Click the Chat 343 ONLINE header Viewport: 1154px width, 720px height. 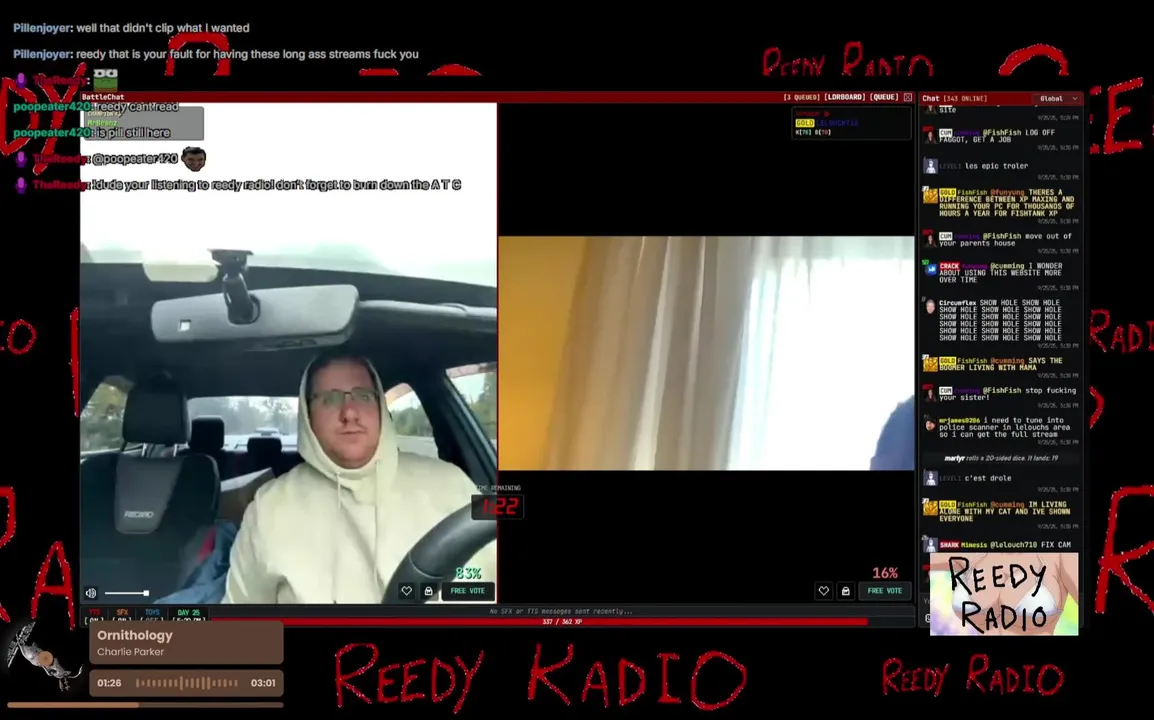coord(955,99)
